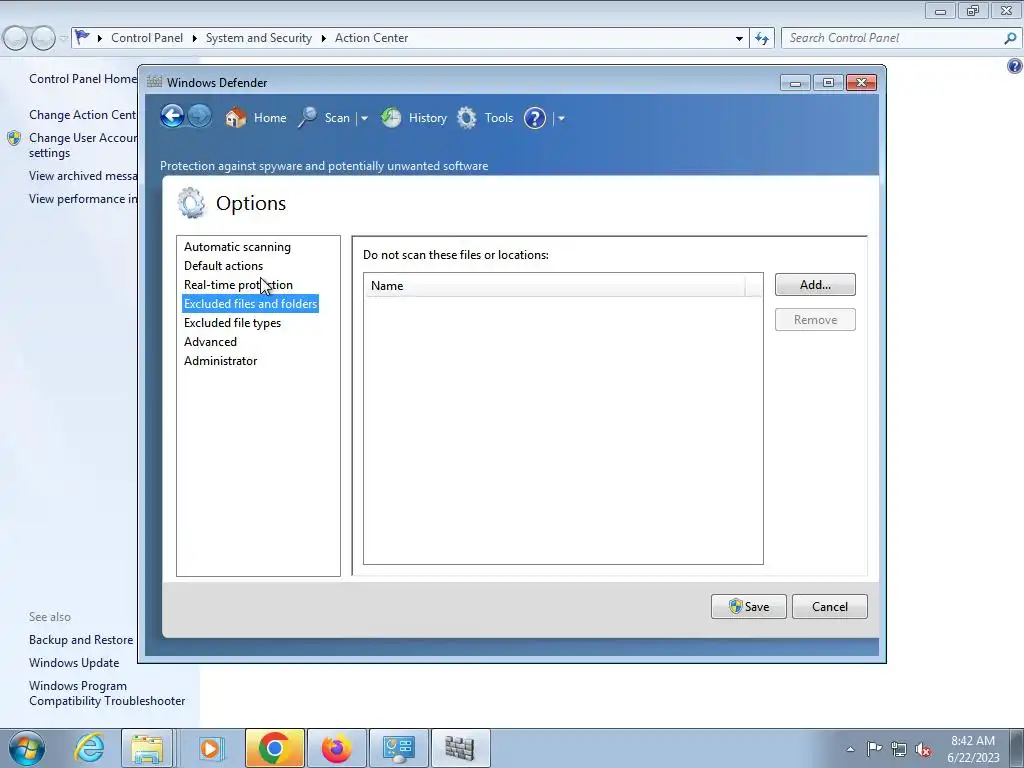Select Advanced option
The height and width of the screenshot is (768, 1024).
pos(210,342)
